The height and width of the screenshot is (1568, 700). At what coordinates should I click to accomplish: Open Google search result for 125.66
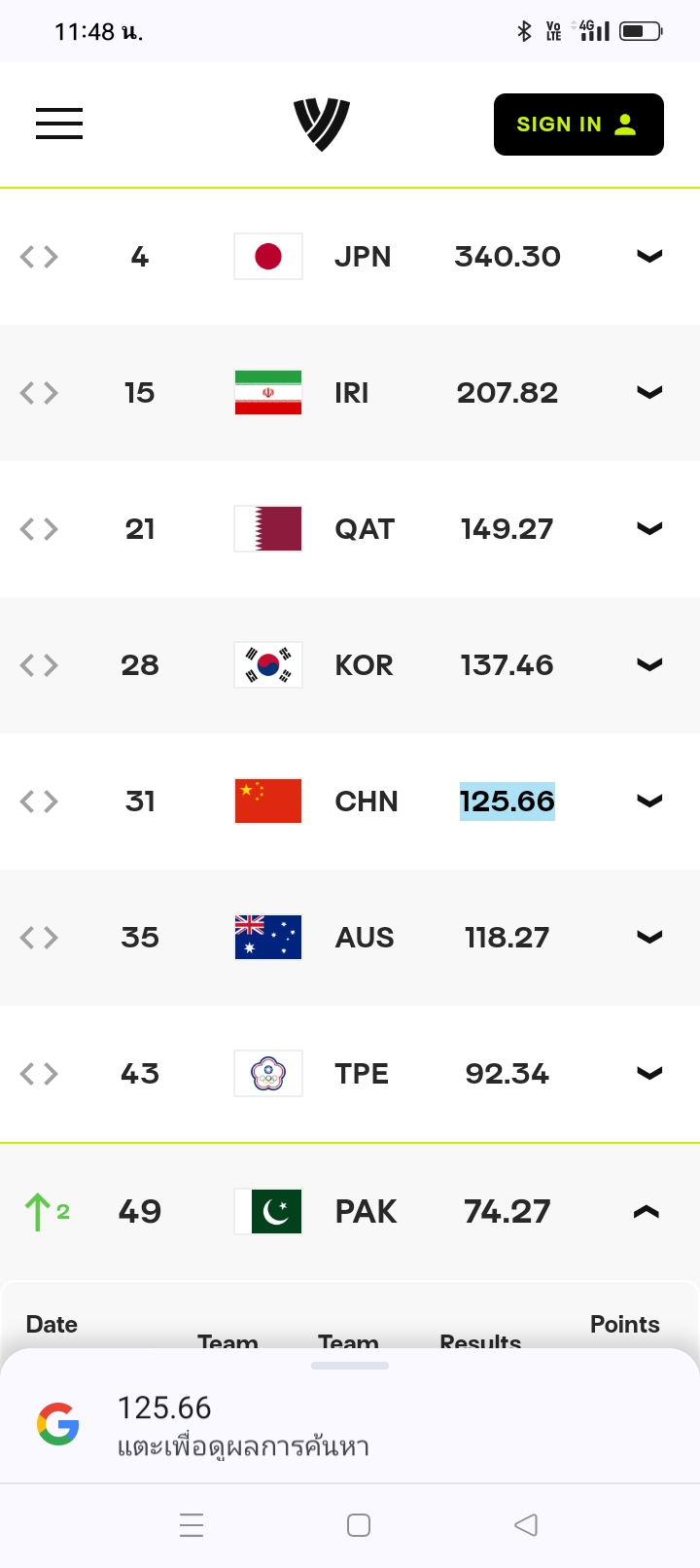pyautogui.click(x=350, y=1426)
